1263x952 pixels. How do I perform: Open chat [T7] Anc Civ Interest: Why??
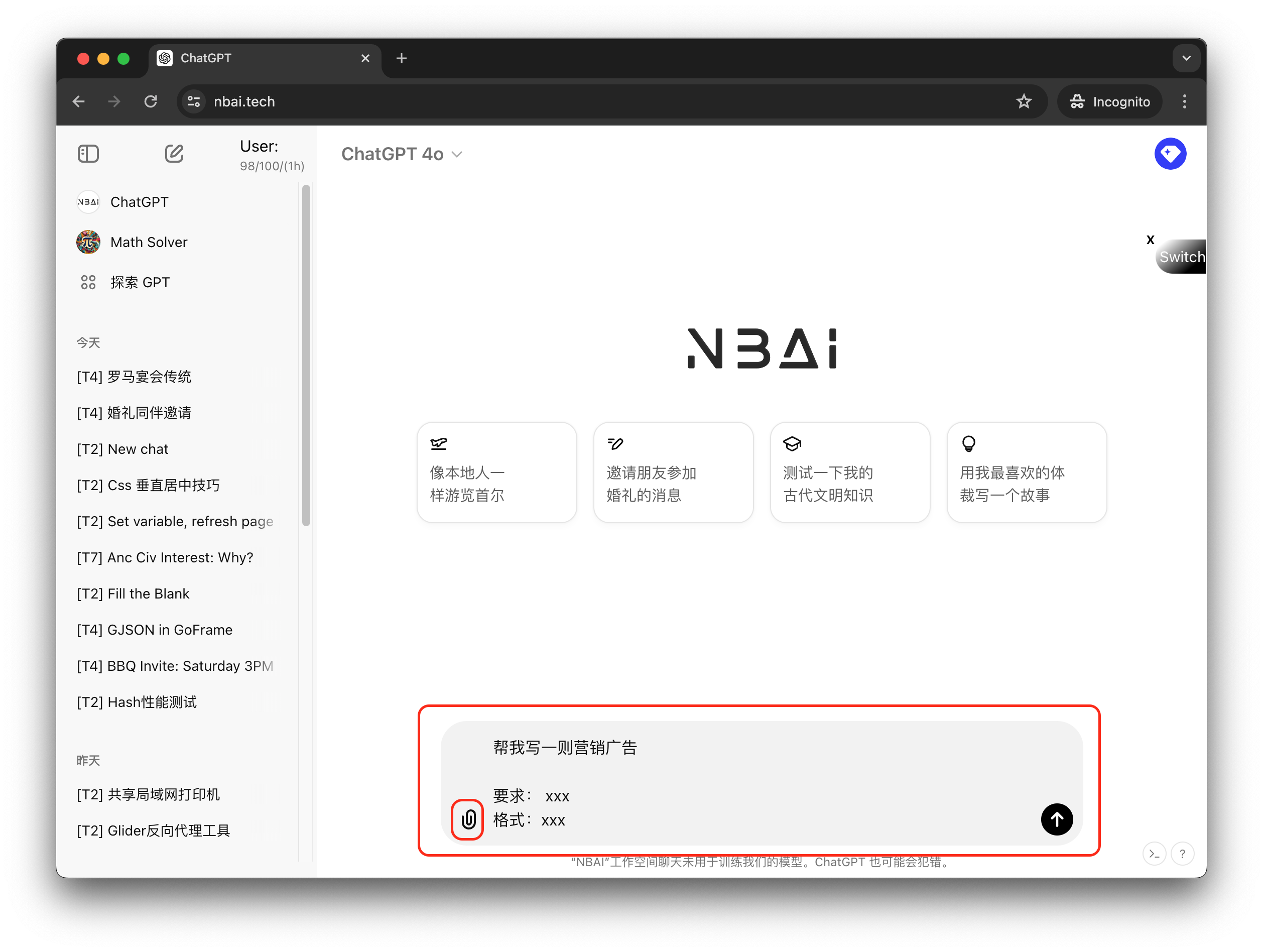[165, 558]
